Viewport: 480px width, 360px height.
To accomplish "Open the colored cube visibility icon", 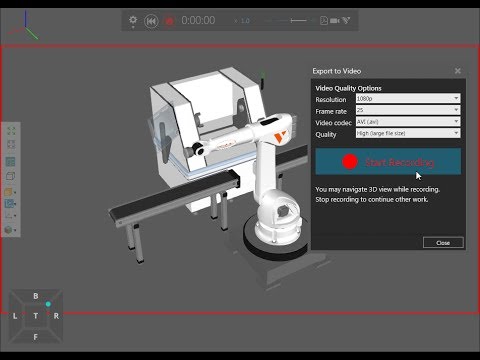I will pyautogui.click(x=8, y=230).
